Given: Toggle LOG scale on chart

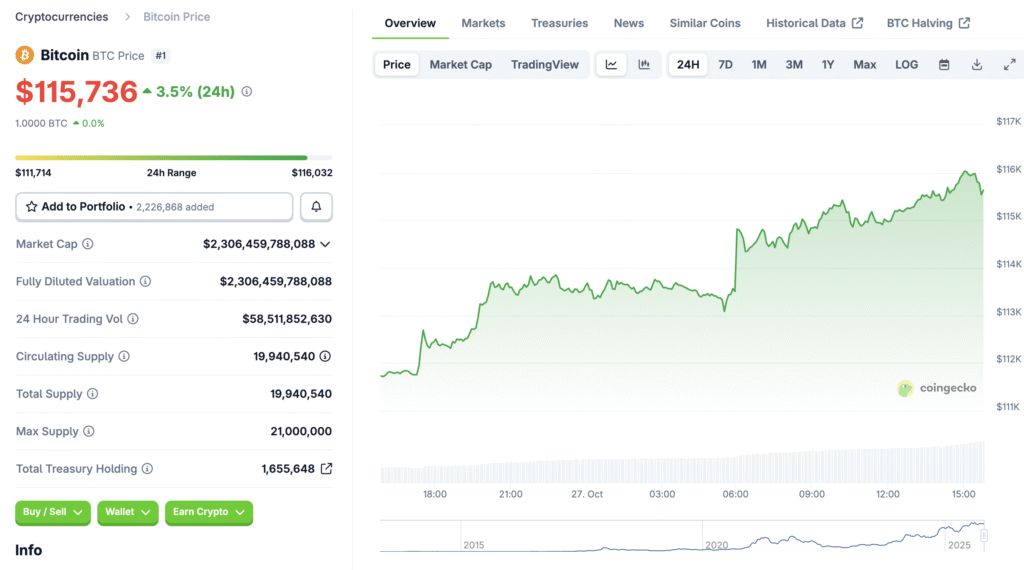Looking at the screenshot, I should [906, 65].
